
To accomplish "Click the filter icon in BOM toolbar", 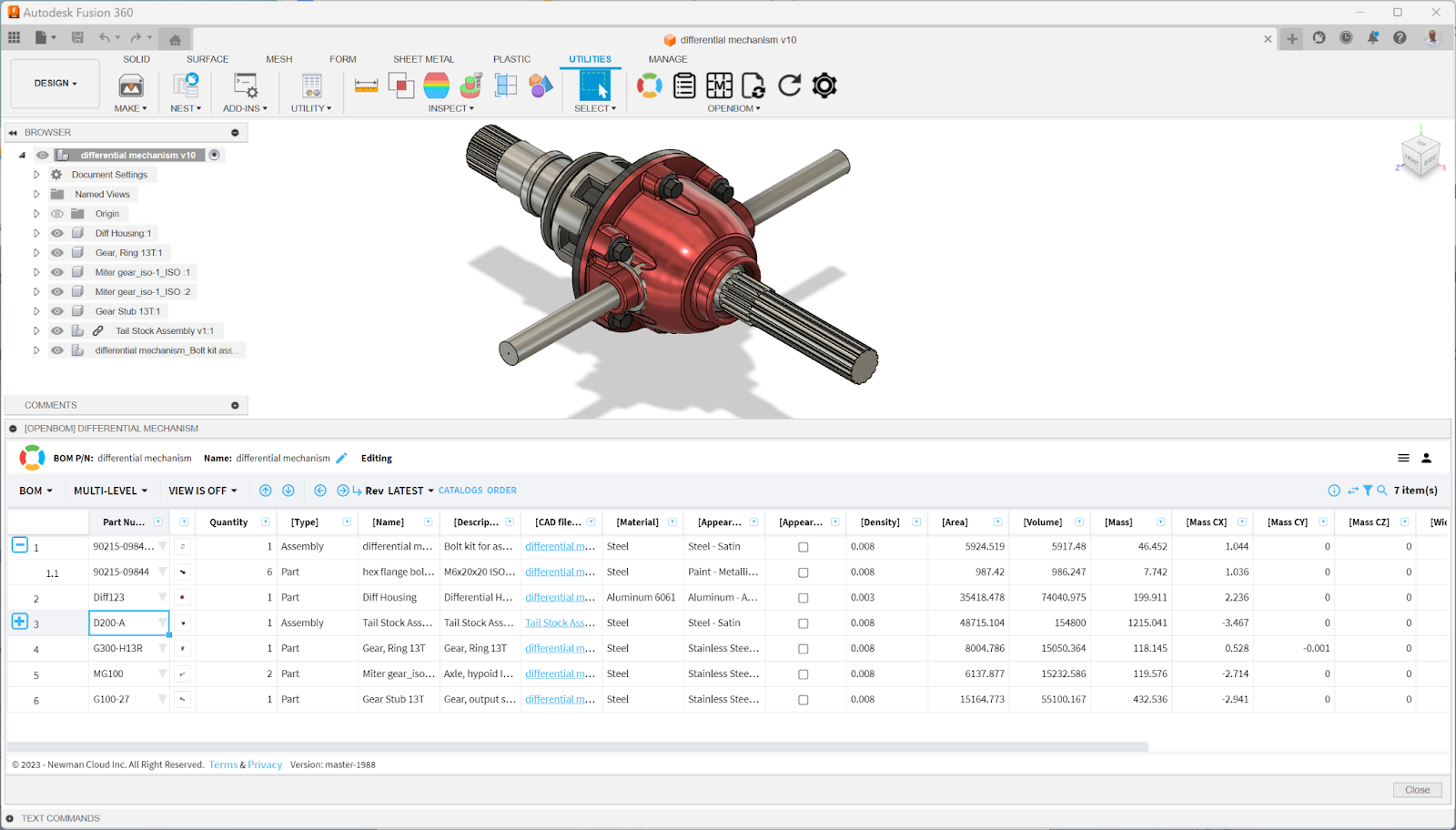I will [x=1367, y=491].
